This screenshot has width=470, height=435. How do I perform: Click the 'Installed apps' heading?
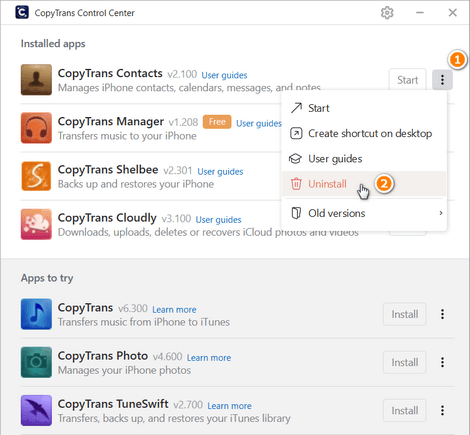click(x=53, y=44)
